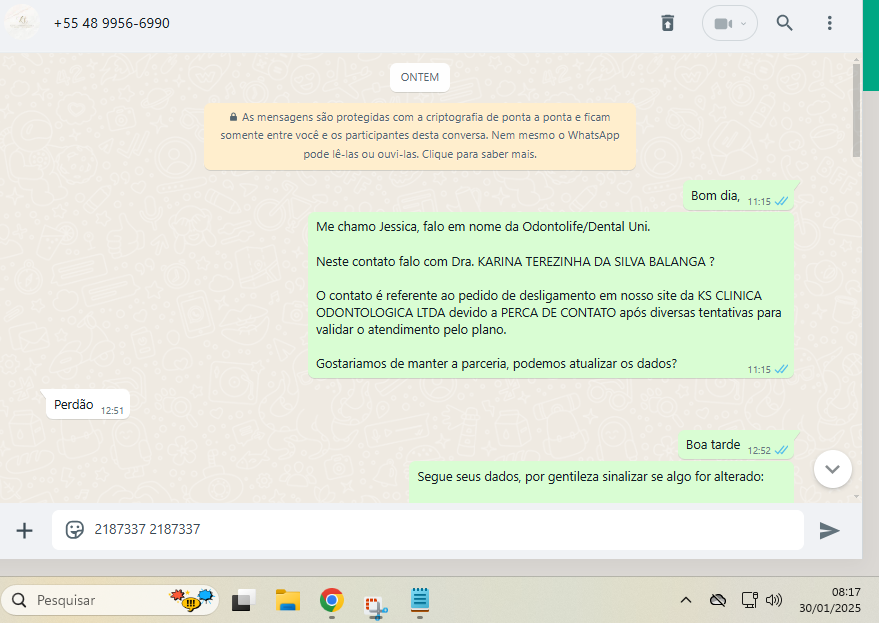Click the ONTEM date label

pyautogui.click(x=420, y=77)
